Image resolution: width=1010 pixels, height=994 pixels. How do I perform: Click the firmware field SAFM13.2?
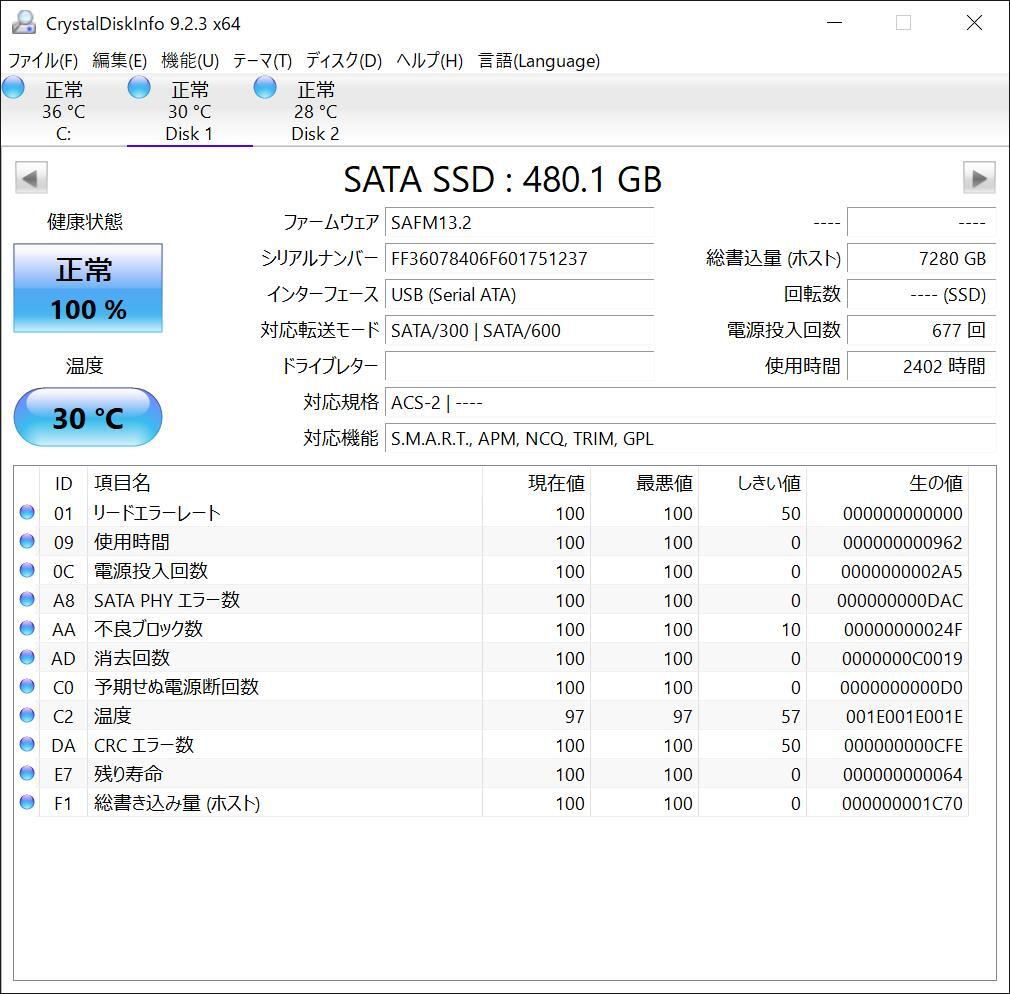coord(520,223)
